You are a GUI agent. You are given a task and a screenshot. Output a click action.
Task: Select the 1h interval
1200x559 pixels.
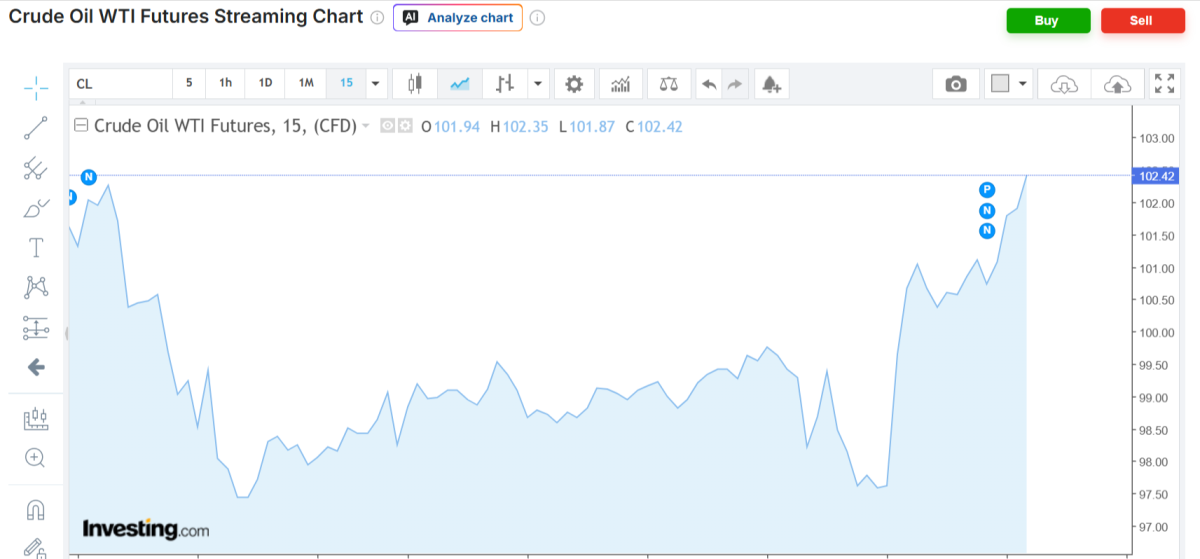pos(226,83)
